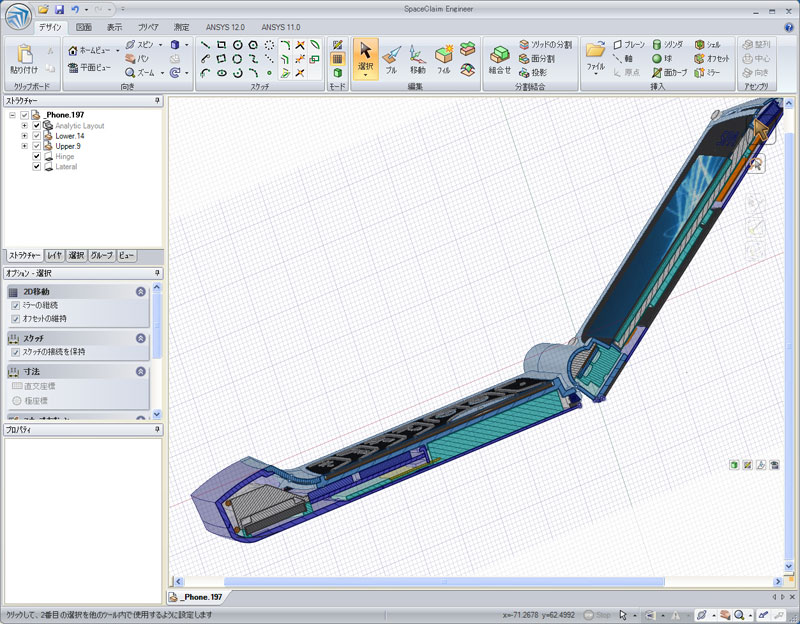Activate the プル (Pull) tool

pyautogui.click(x=391, y=58)
